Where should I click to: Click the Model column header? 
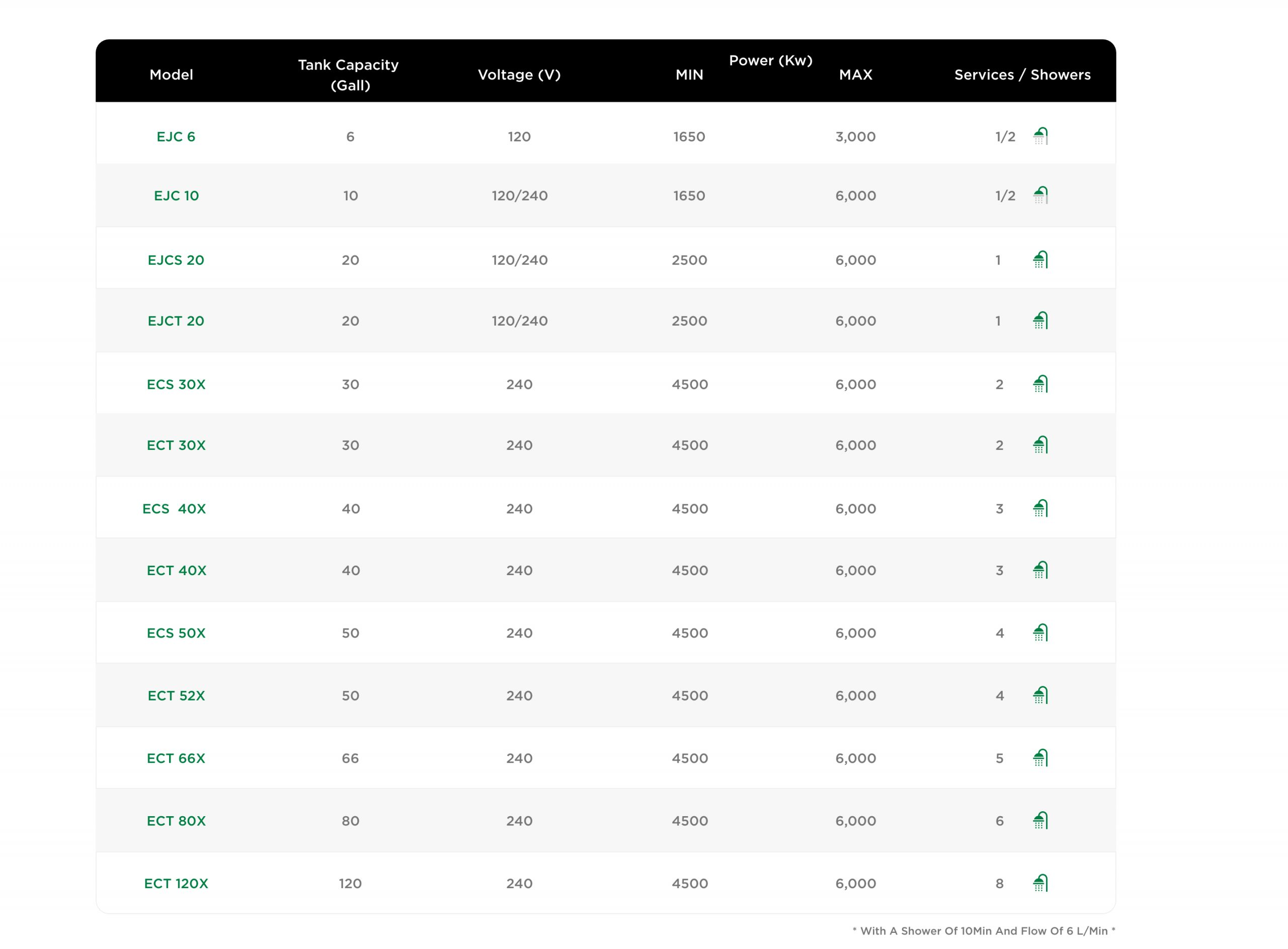pyautogui.click(x=171, y=74)
